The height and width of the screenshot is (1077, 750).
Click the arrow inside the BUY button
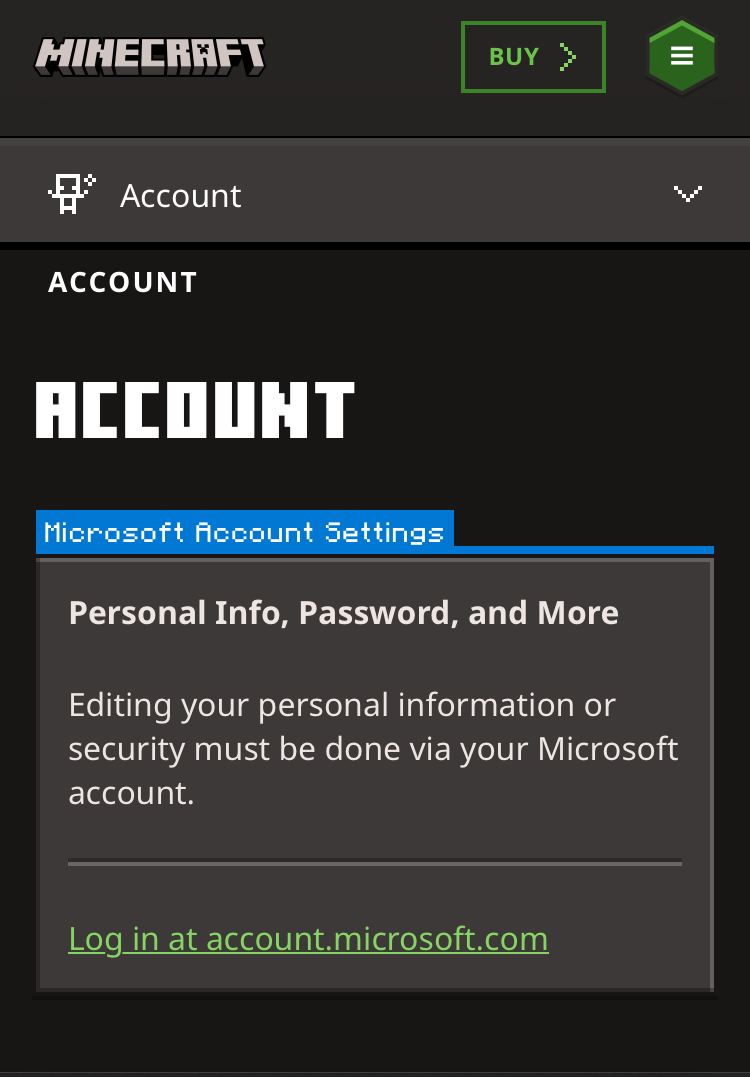[568, 57]
